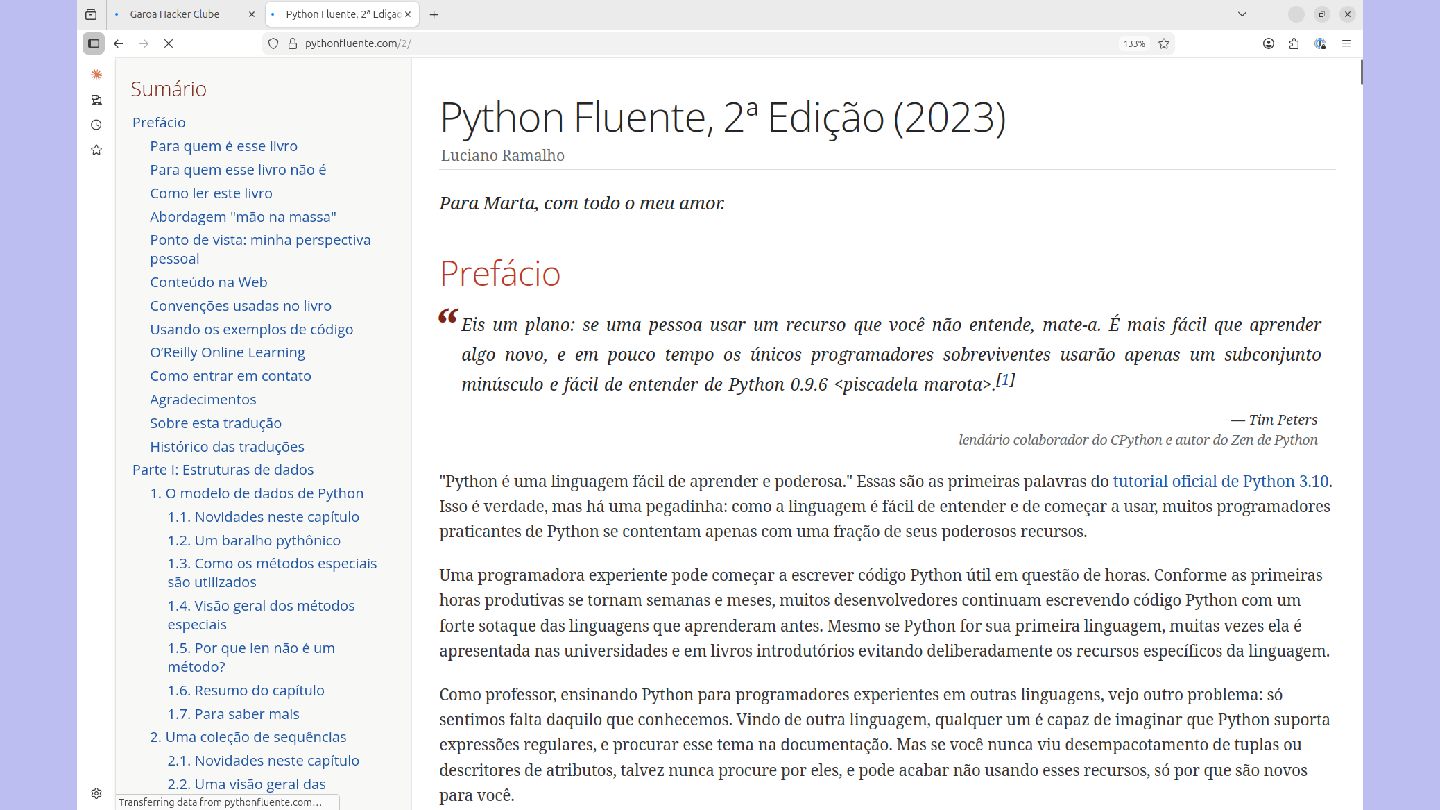
Task: Open 'Sobre esta tradução' link
Action: [216, 423]
